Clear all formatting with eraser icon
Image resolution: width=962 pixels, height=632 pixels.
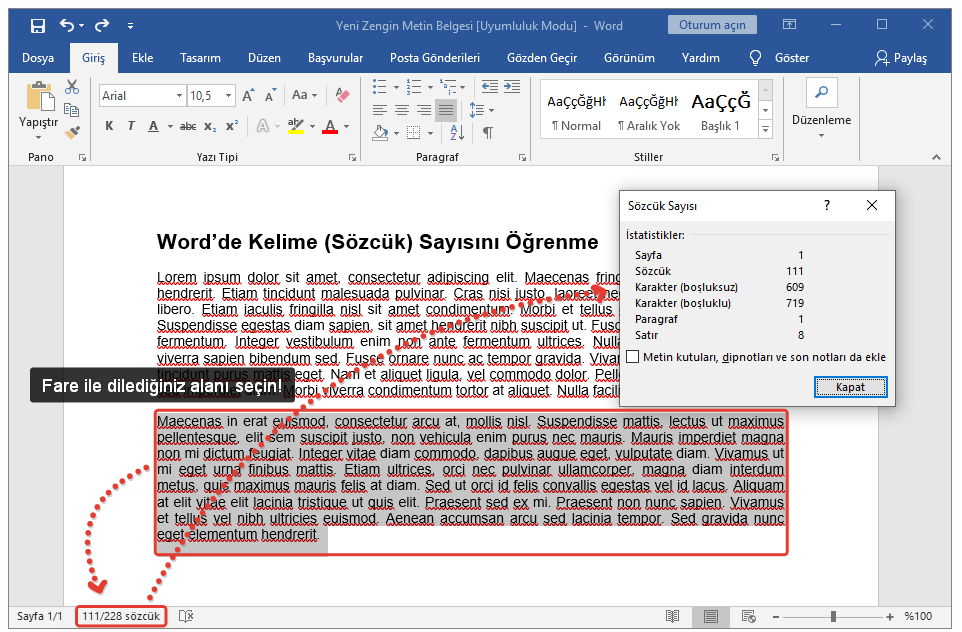(x=341, y=97)
